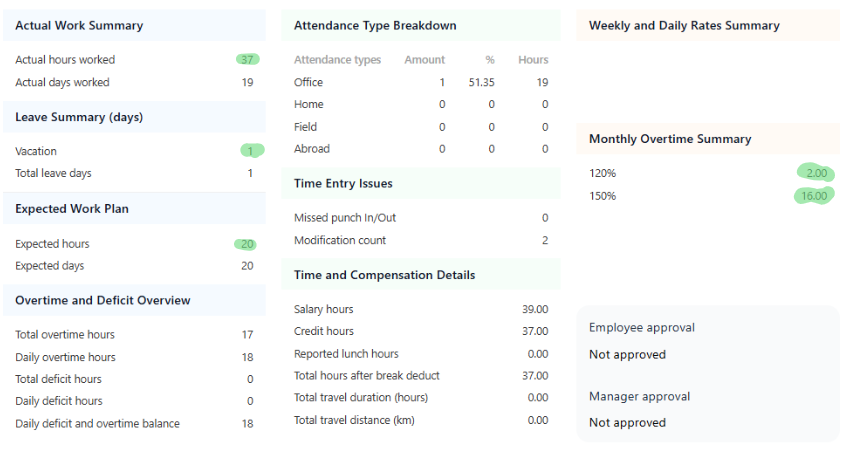Click the Expected Work Plan header

coord(72,209)
